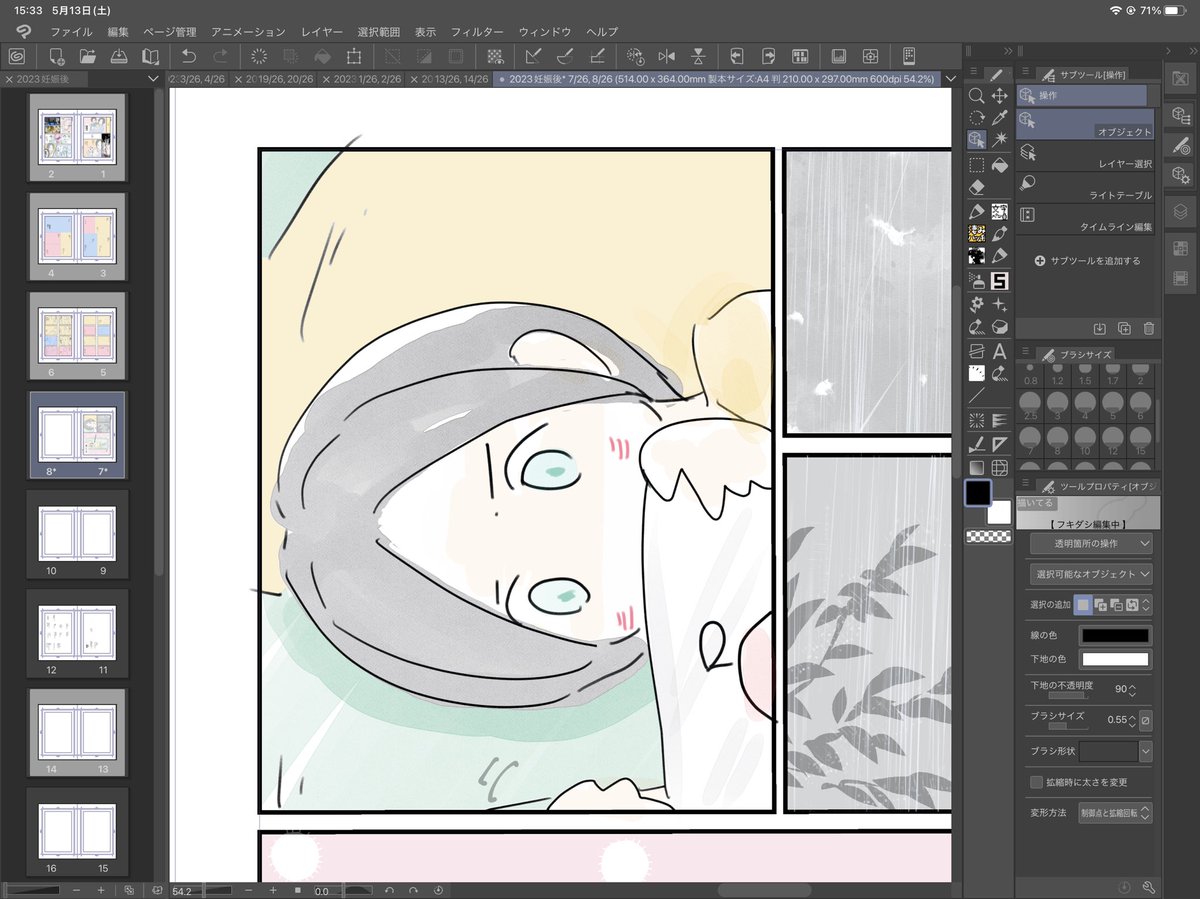Choose toggle-selection mode in 選択の追加
The width and height of the screenshot is (1200, 899).
click(x=1132, y=604)
